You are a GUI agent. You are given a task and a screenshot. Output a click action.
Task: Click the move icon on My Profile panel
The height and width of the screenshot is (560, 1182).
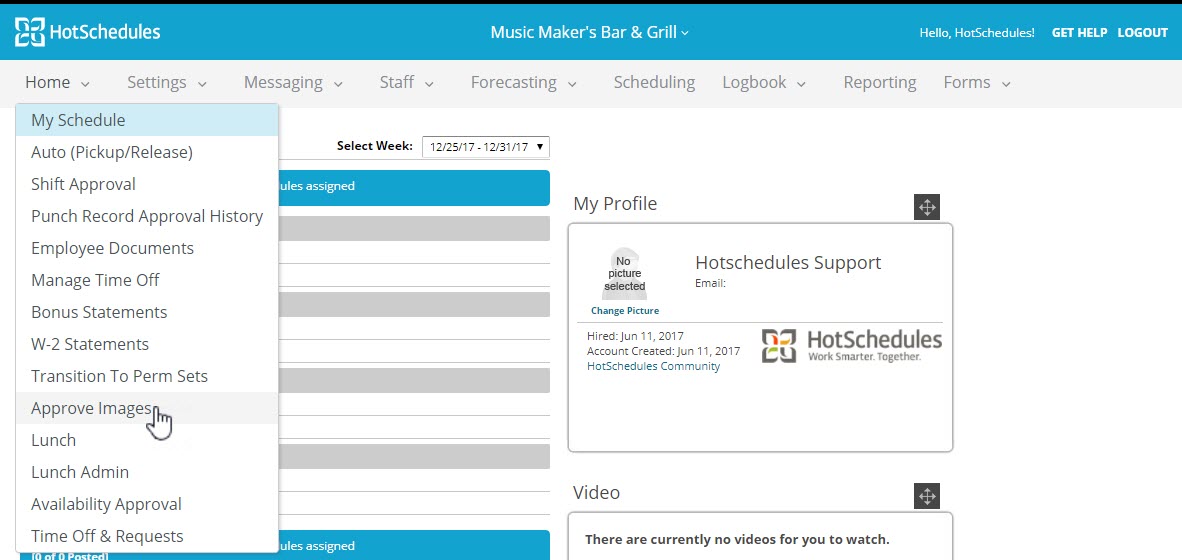926,207
